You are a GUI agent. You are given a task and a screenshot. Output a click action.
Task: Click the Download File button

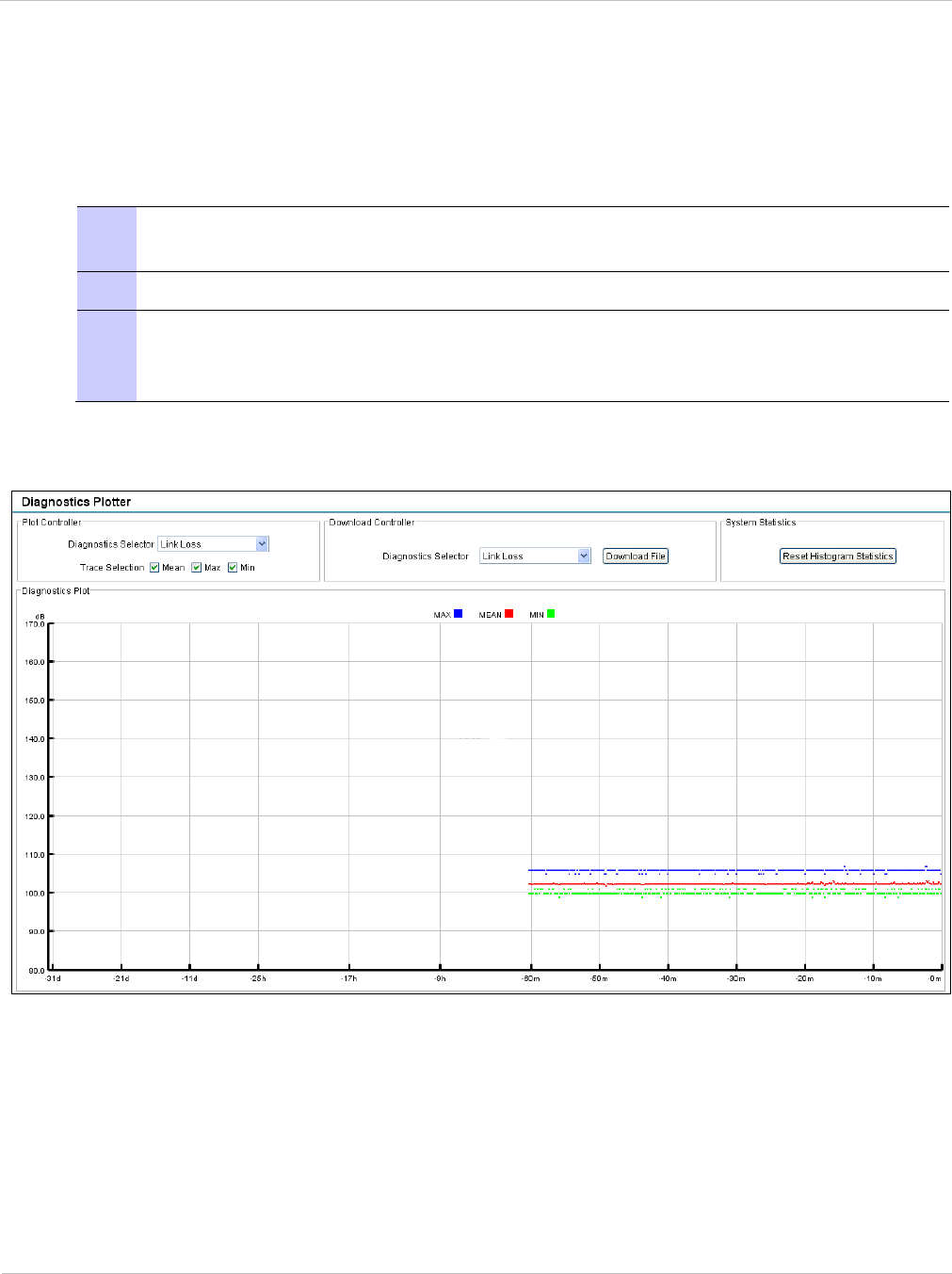coord(636,556)
